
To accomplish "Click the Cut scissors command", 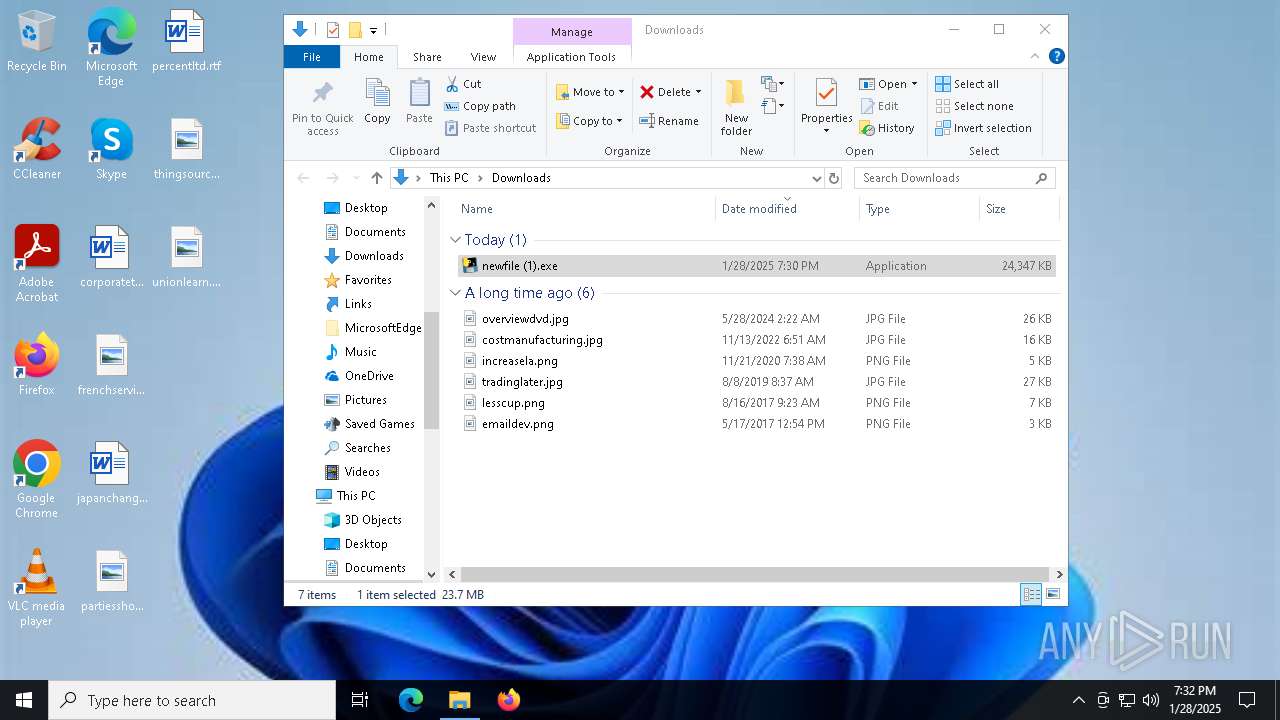I will (463, 84).
